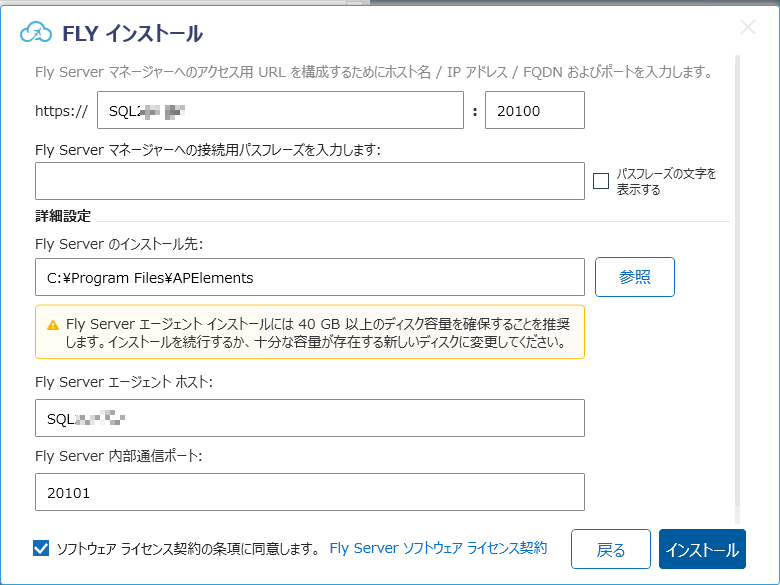Click the passphrase input field
Viewport: 780px width, 585px height.
click(x=310, y=181)
